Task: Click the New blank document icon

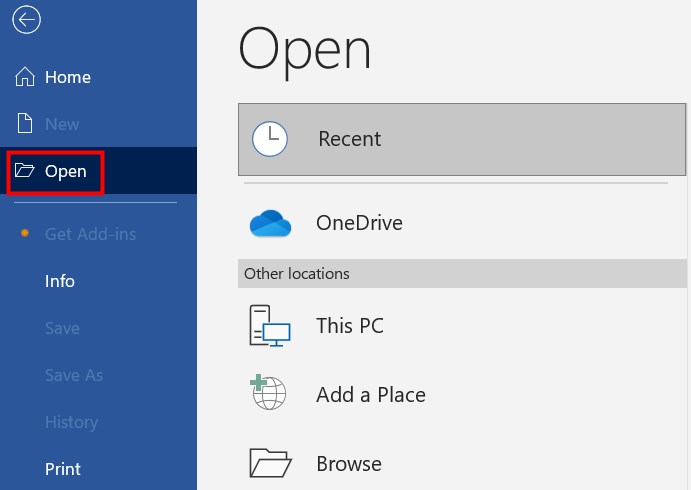Action: click(x=26, y=124)
